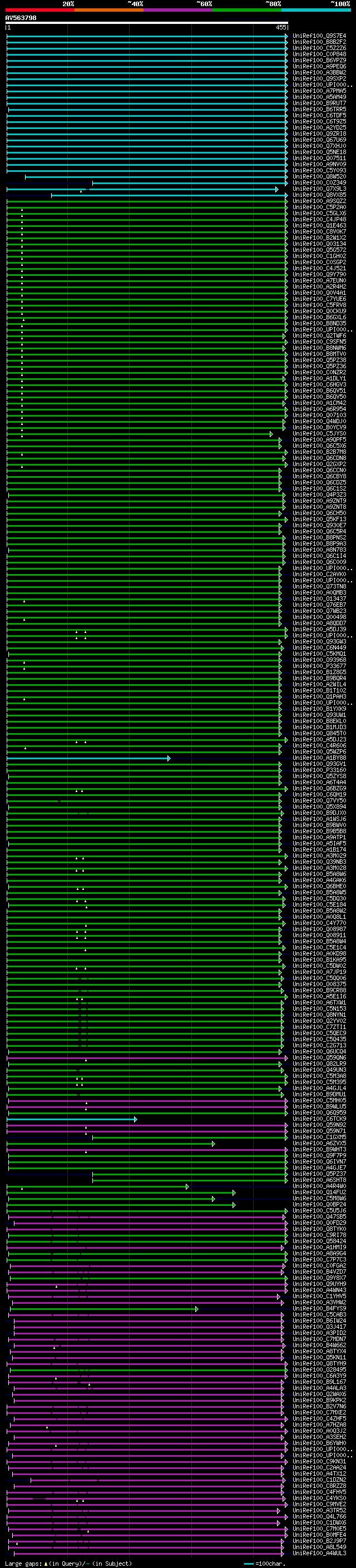Click the UniRef100_P33160 label
356x1568 pixels.
[319, 770]
